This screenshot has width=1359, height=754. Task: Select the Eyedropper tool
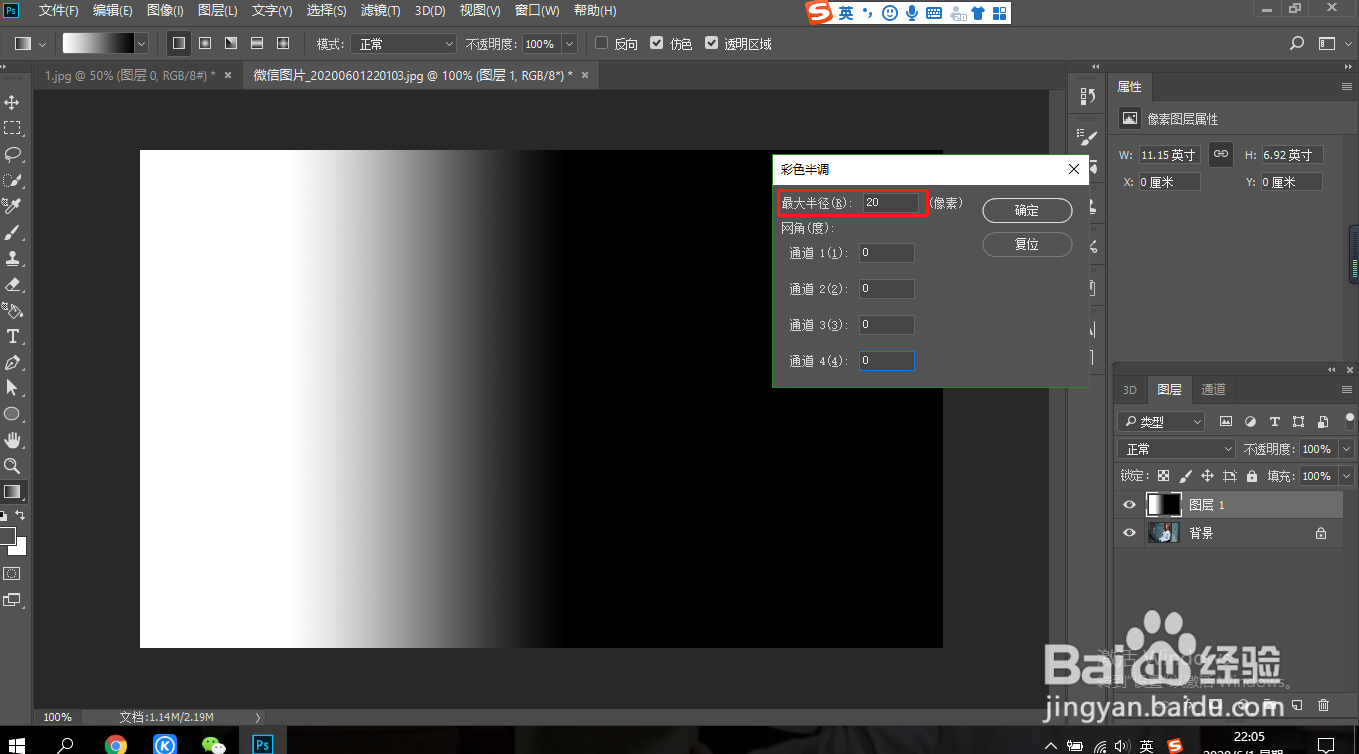(13, 206)
